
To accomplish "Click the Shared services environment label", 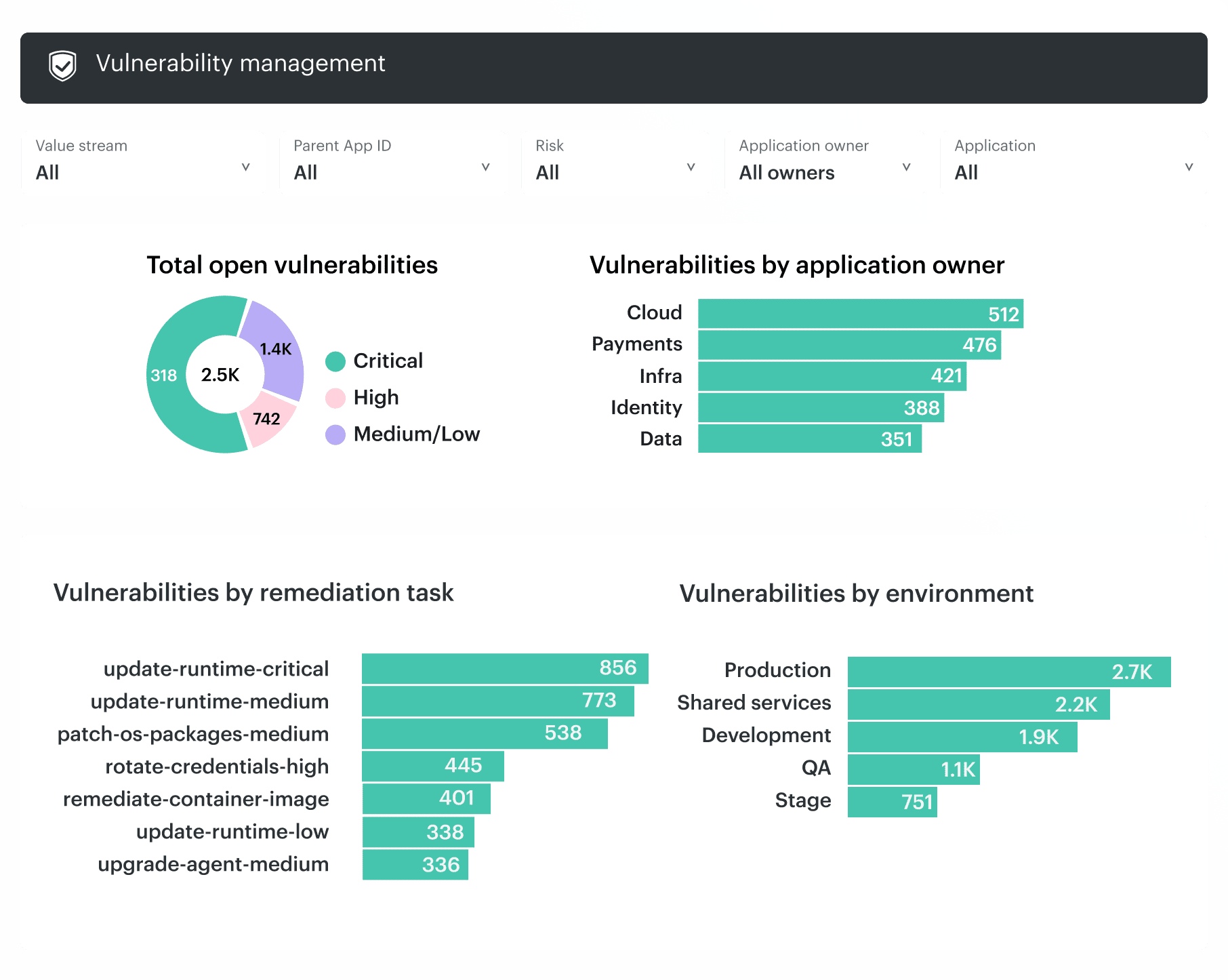I will tap(754, 703).
